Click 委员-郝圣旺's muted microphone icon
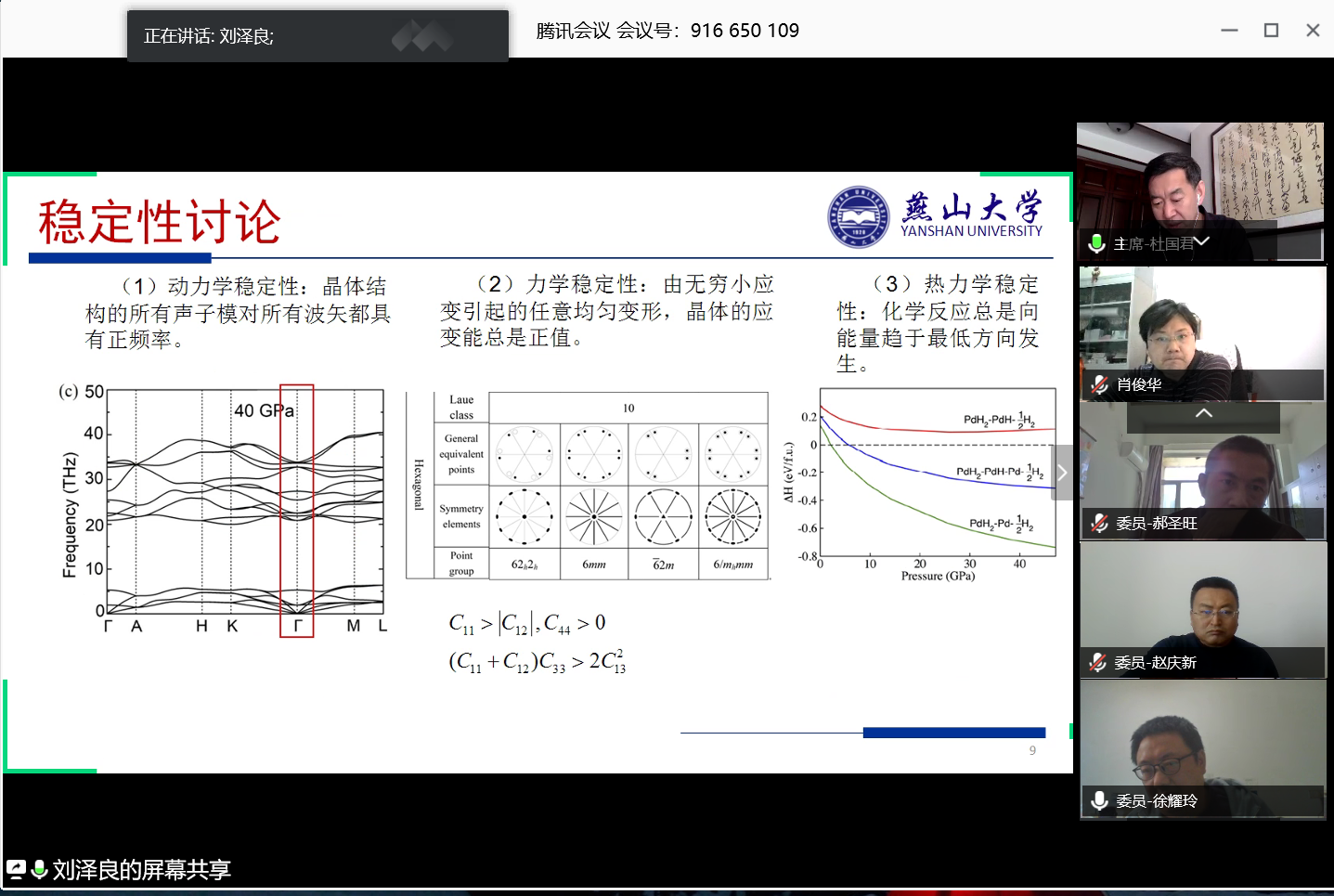This screenshot has width=1334, height=896. pos(1100,523)
